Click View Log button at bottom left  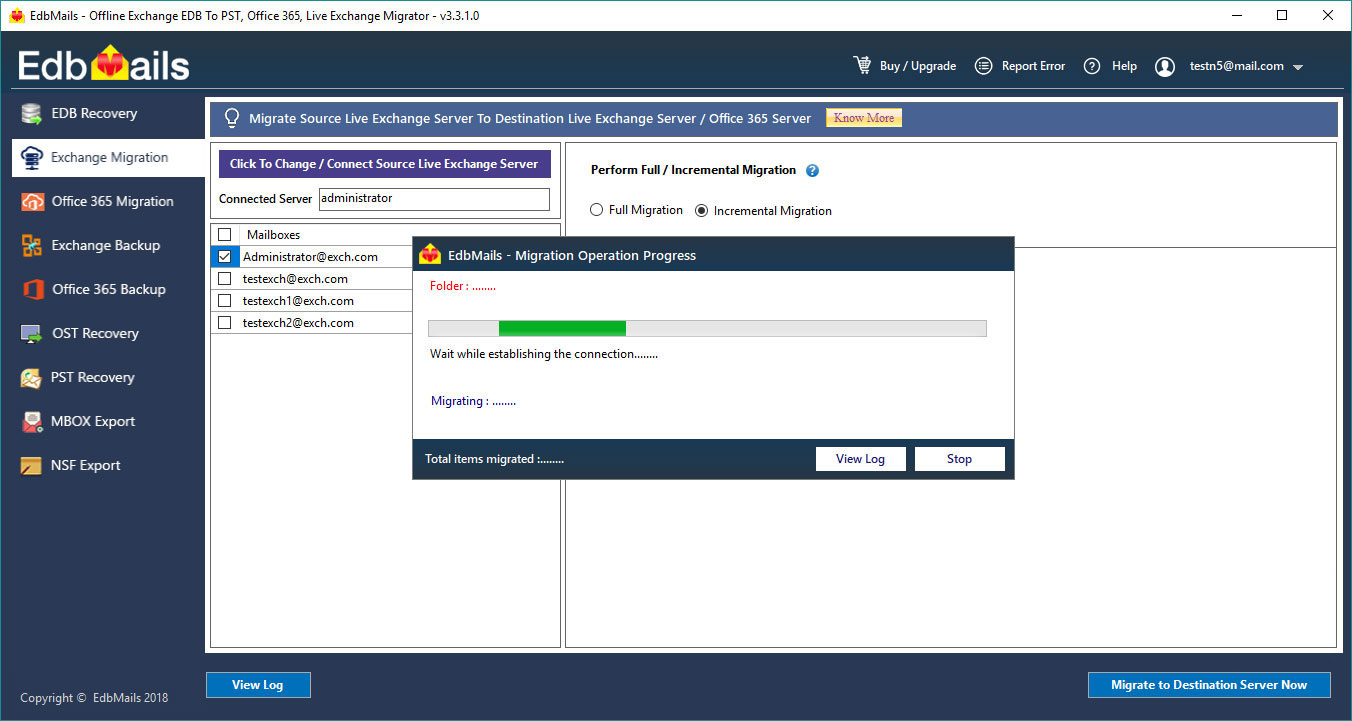[x=258, y=685]
